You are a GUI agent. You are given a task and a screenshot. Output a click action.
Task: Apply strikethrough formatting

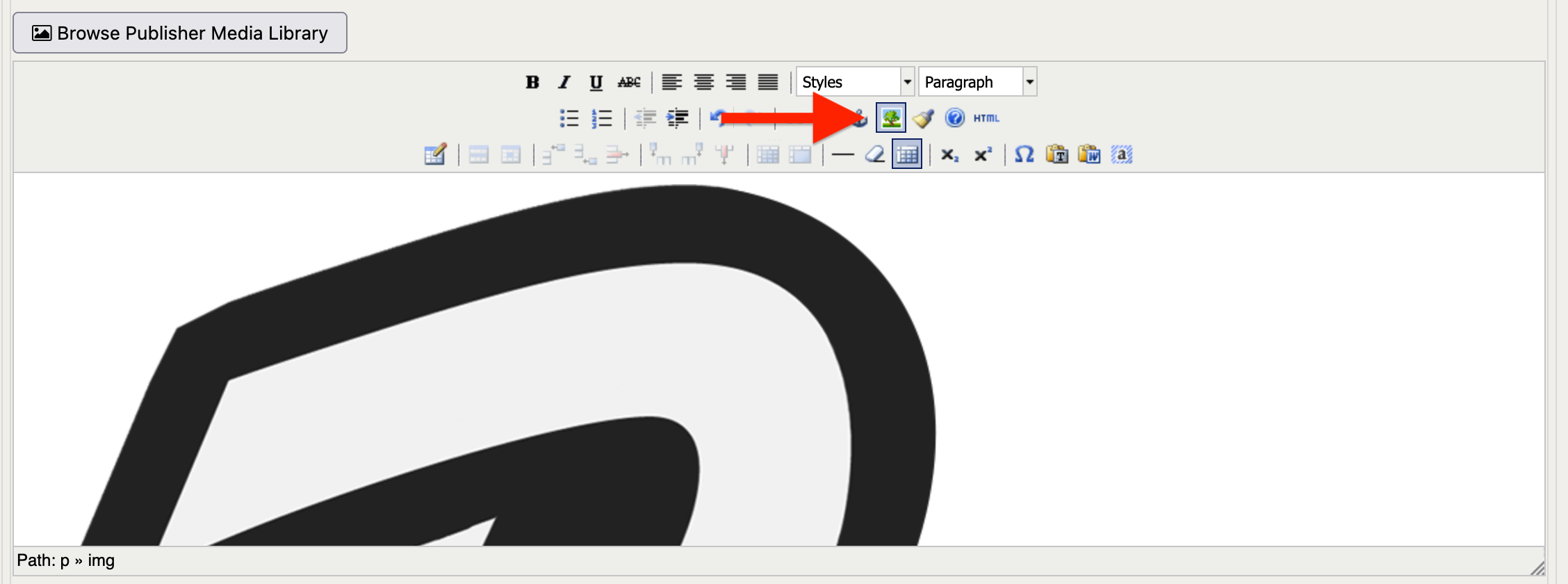click(629, 82)
